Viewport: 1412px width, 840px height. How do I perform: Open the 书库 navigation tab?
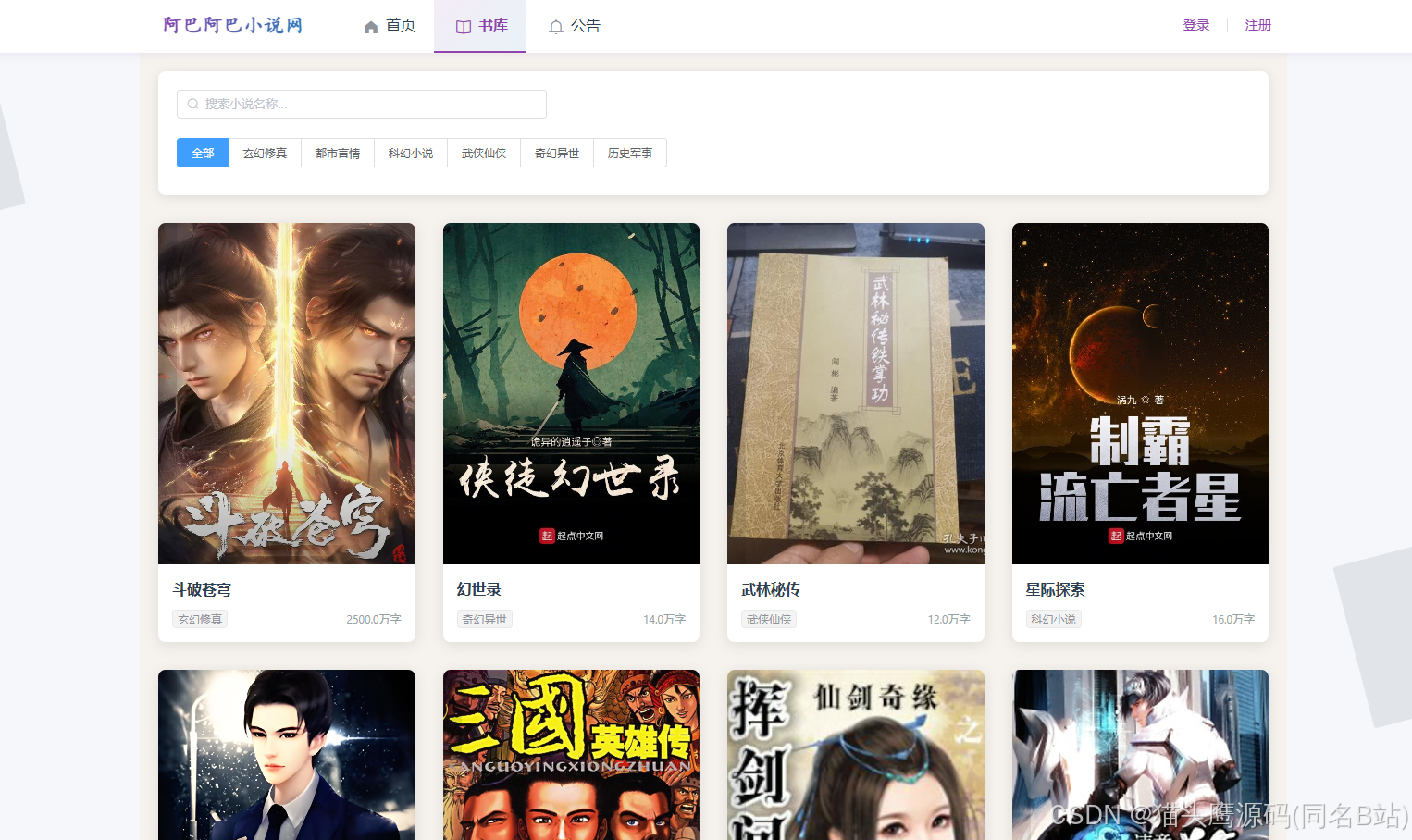tap(480, 26)
